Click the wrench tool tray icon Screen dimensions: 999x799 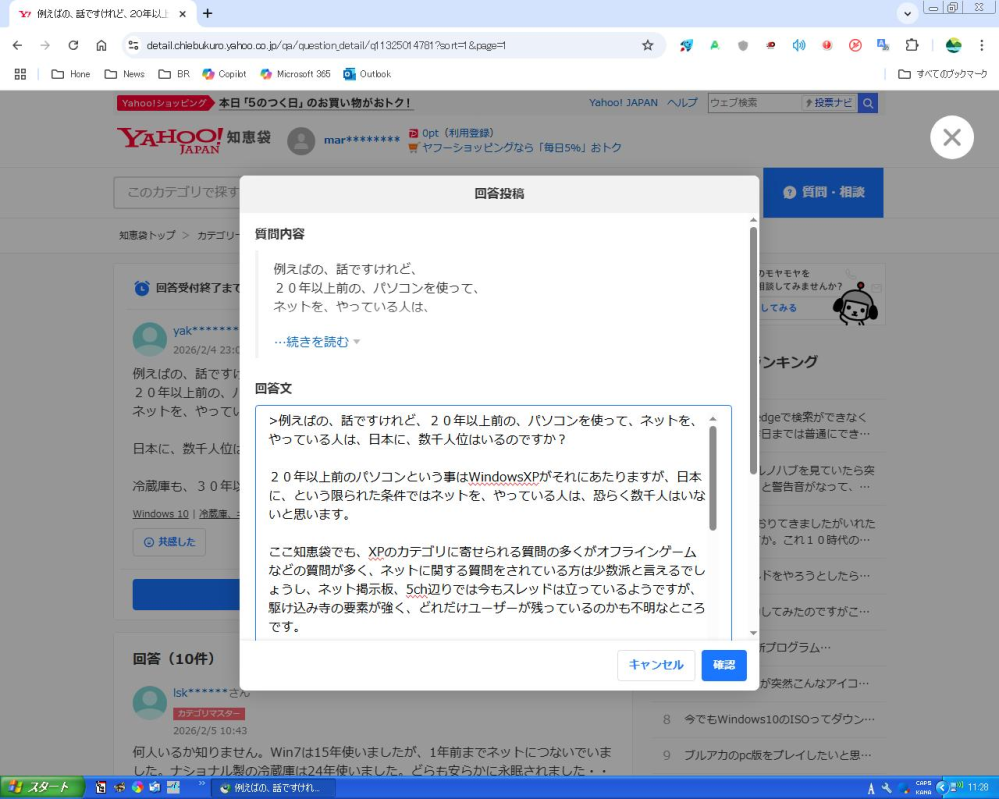(x=886, y=788)
